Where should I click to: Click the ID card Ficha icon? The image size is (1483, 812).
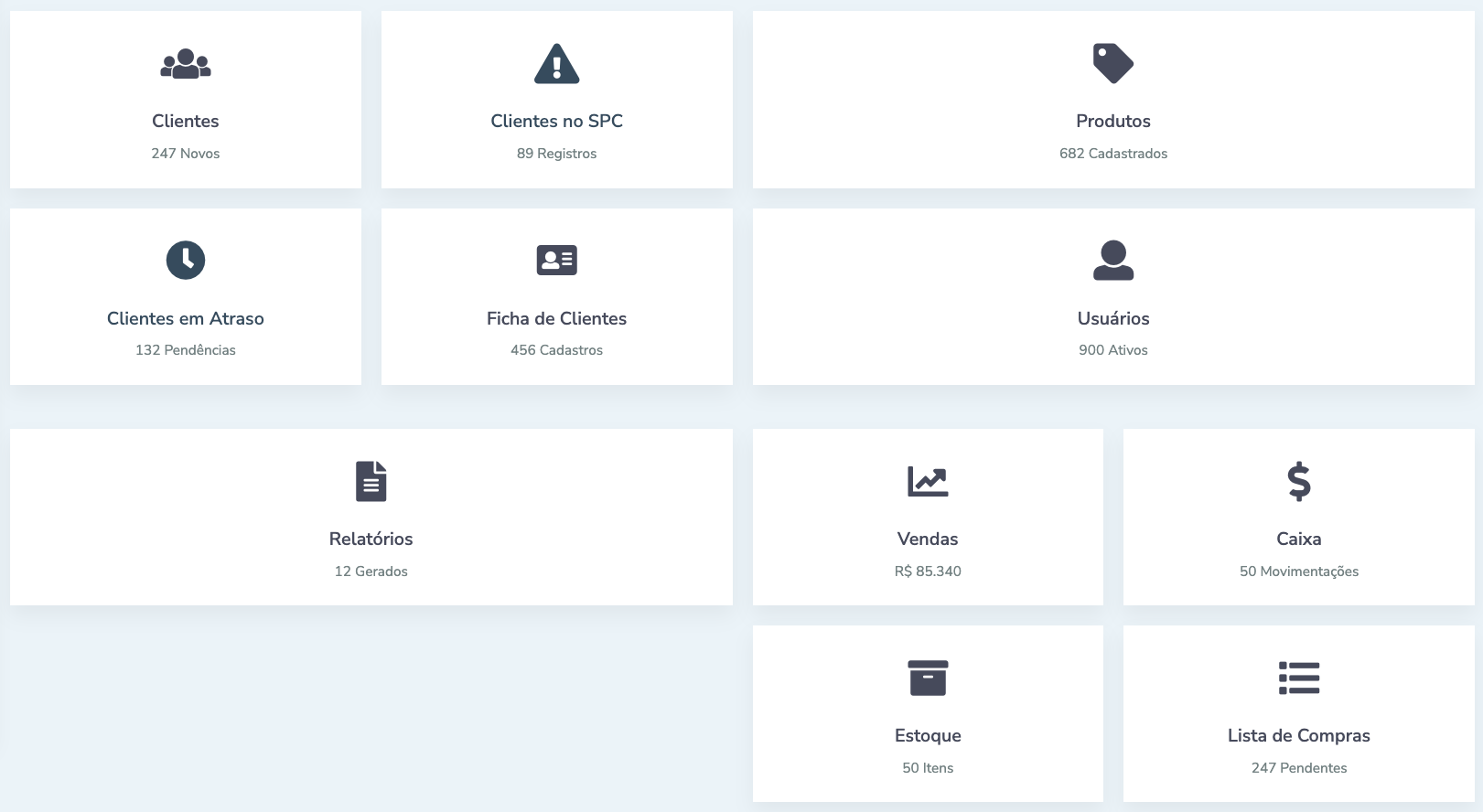click(x=556, y=261)
